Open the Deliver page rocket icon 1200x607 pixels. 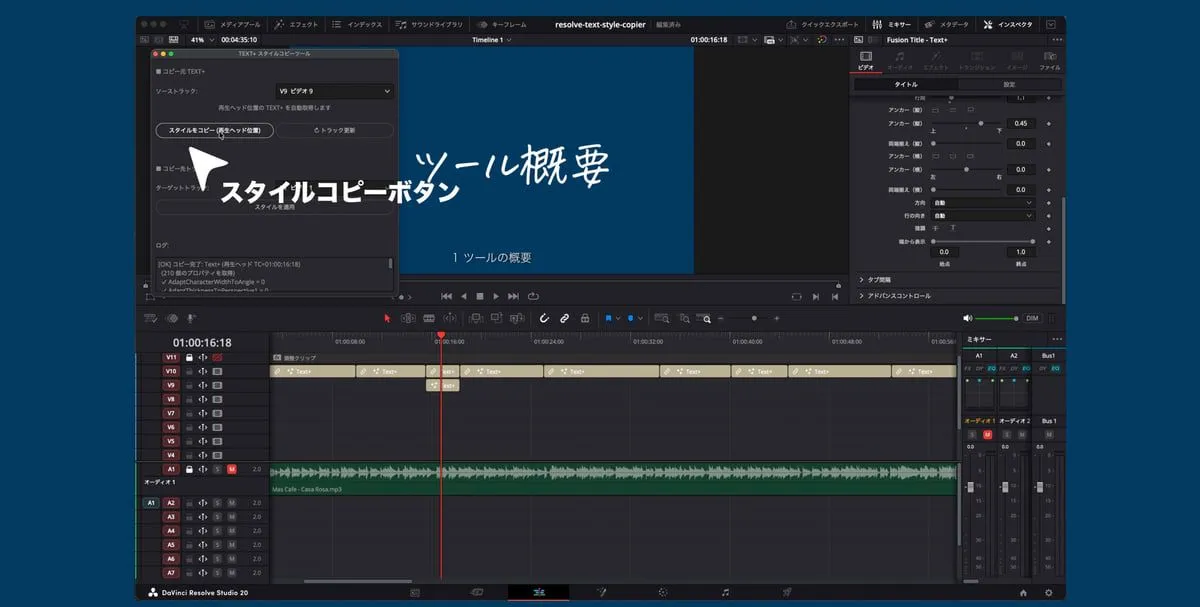pyautogui.click(x=787, y=592)
